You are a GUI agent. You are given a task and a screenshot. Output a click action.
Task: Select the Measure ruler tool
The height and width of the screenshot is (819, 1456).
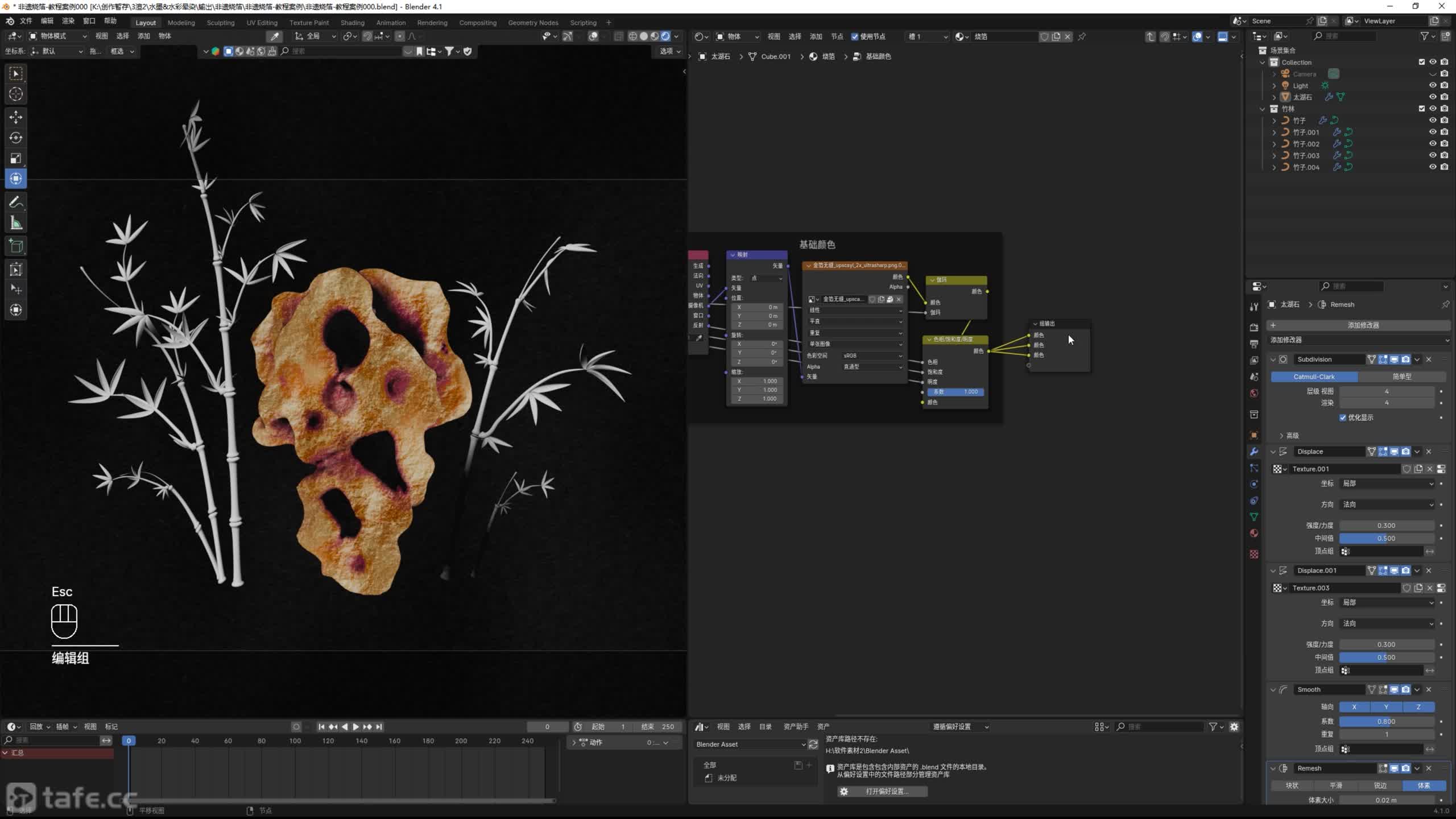pyautogui.click(x=16, y=224)
